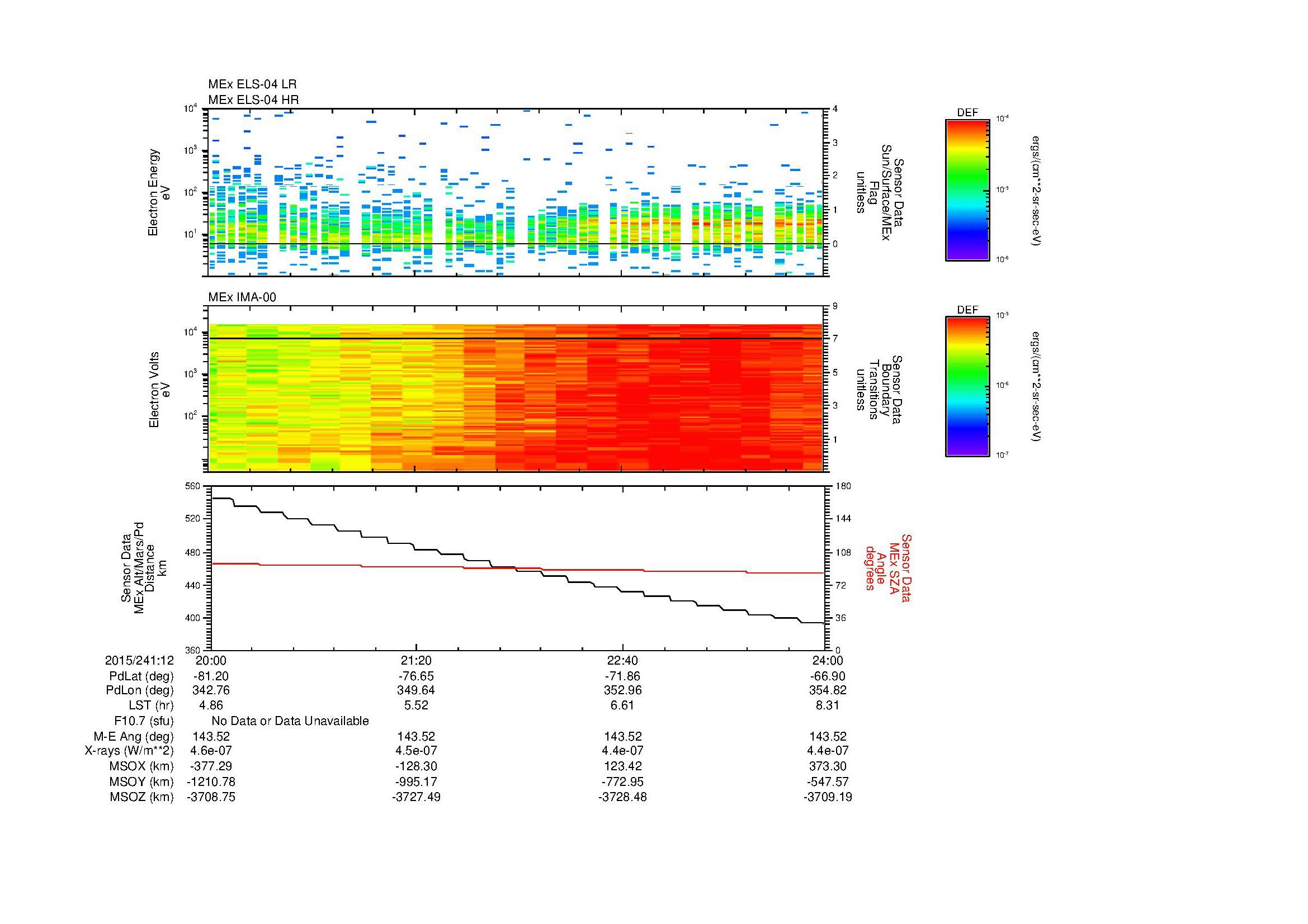This screenshot has height=924, width=1308.
Task: Click the MEx ELS-04 HR plot title
Action: pyautogui.click(x=253, y=99)
